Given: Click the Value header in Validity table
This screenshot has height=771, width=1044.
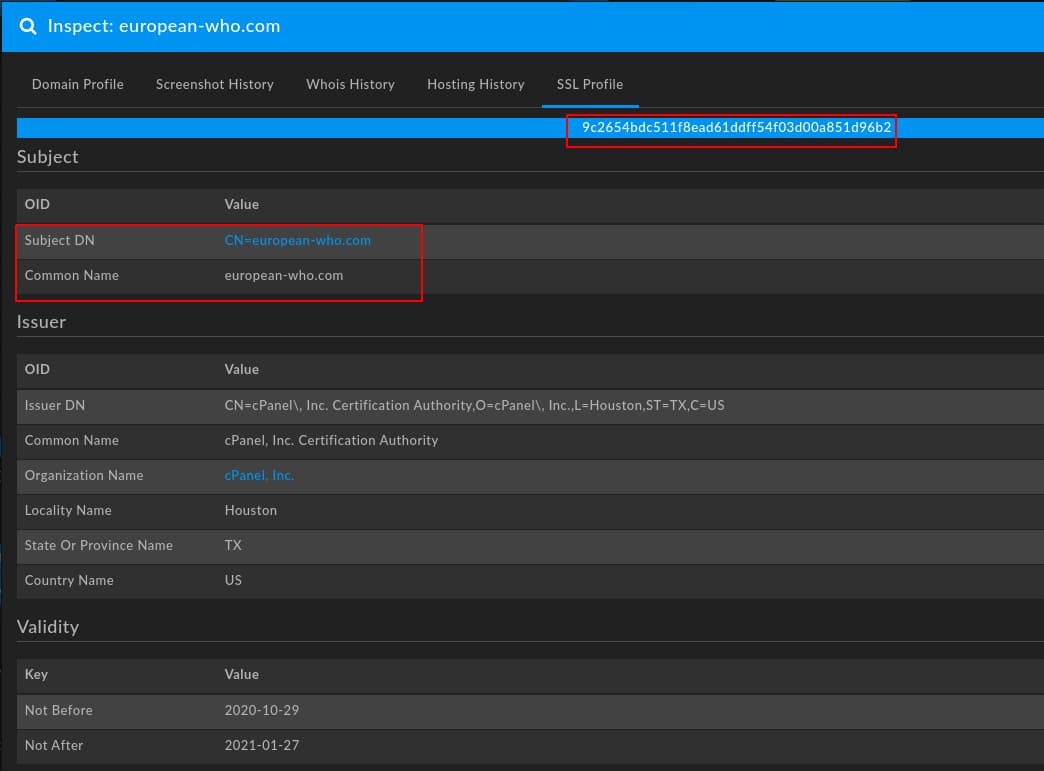Looking at the screenshot, I should pos(242,674).
